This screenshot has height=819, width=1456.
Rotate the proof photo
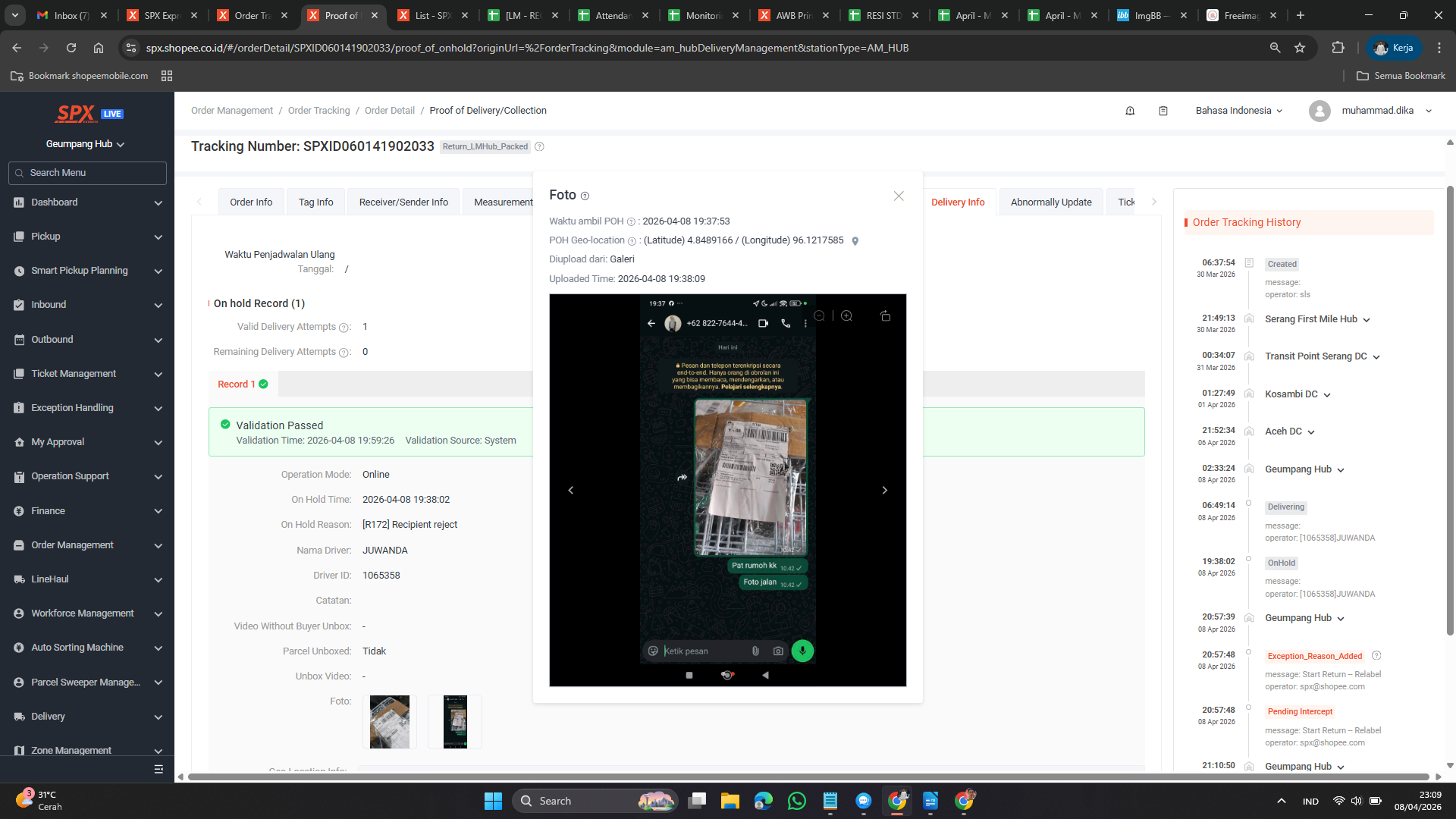[x=885, y=316]
